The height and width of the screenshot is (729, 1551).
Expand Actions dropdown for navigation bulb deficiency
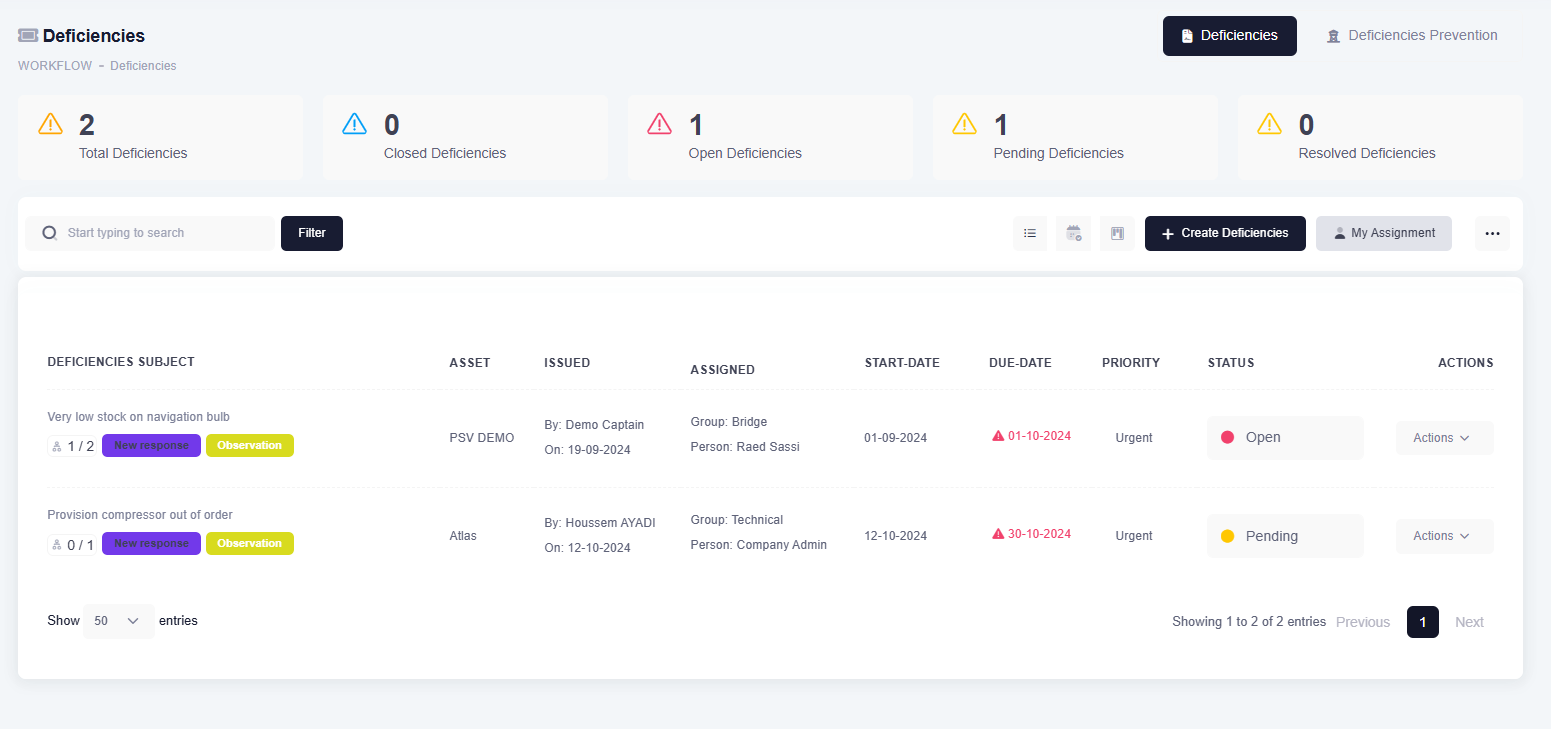(1443, 438)
